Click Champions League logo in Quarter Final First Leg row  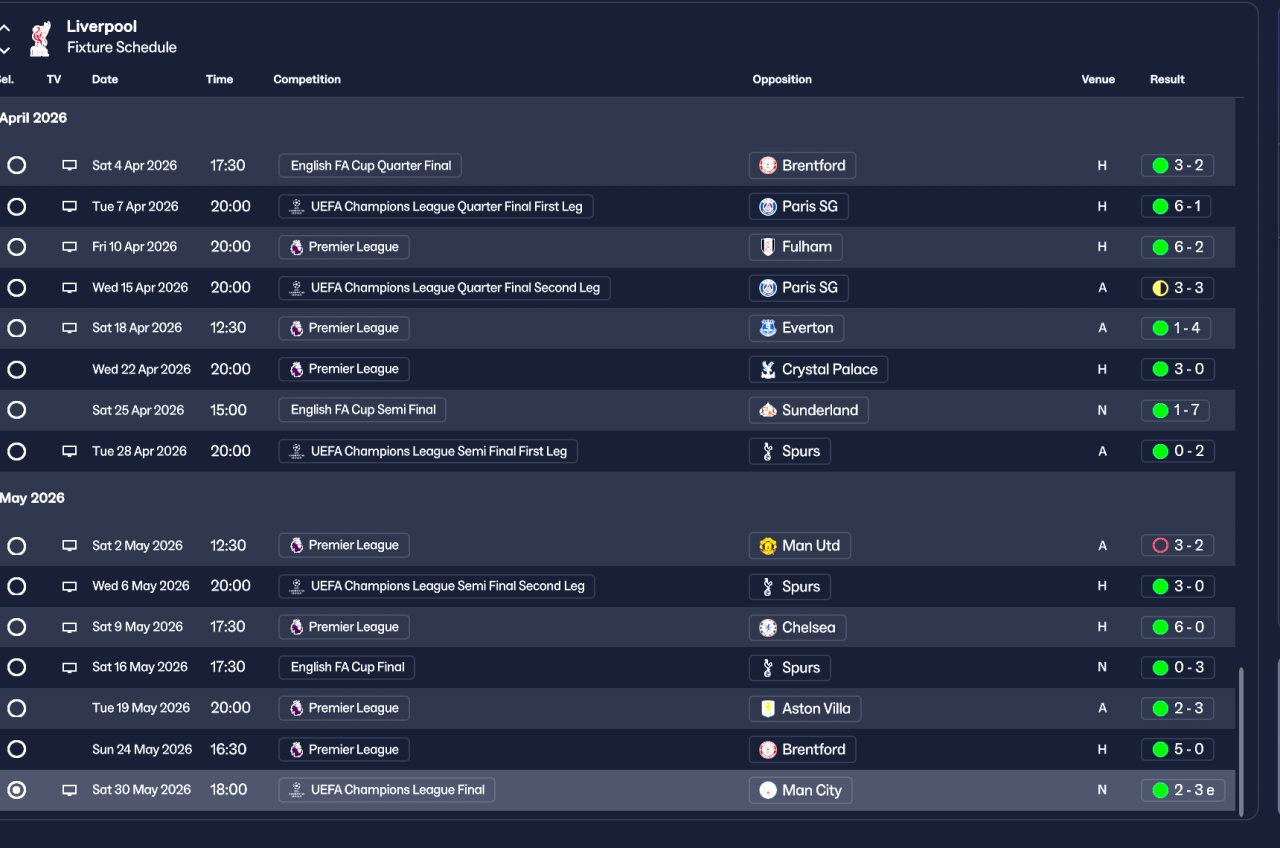coord(296,207)
